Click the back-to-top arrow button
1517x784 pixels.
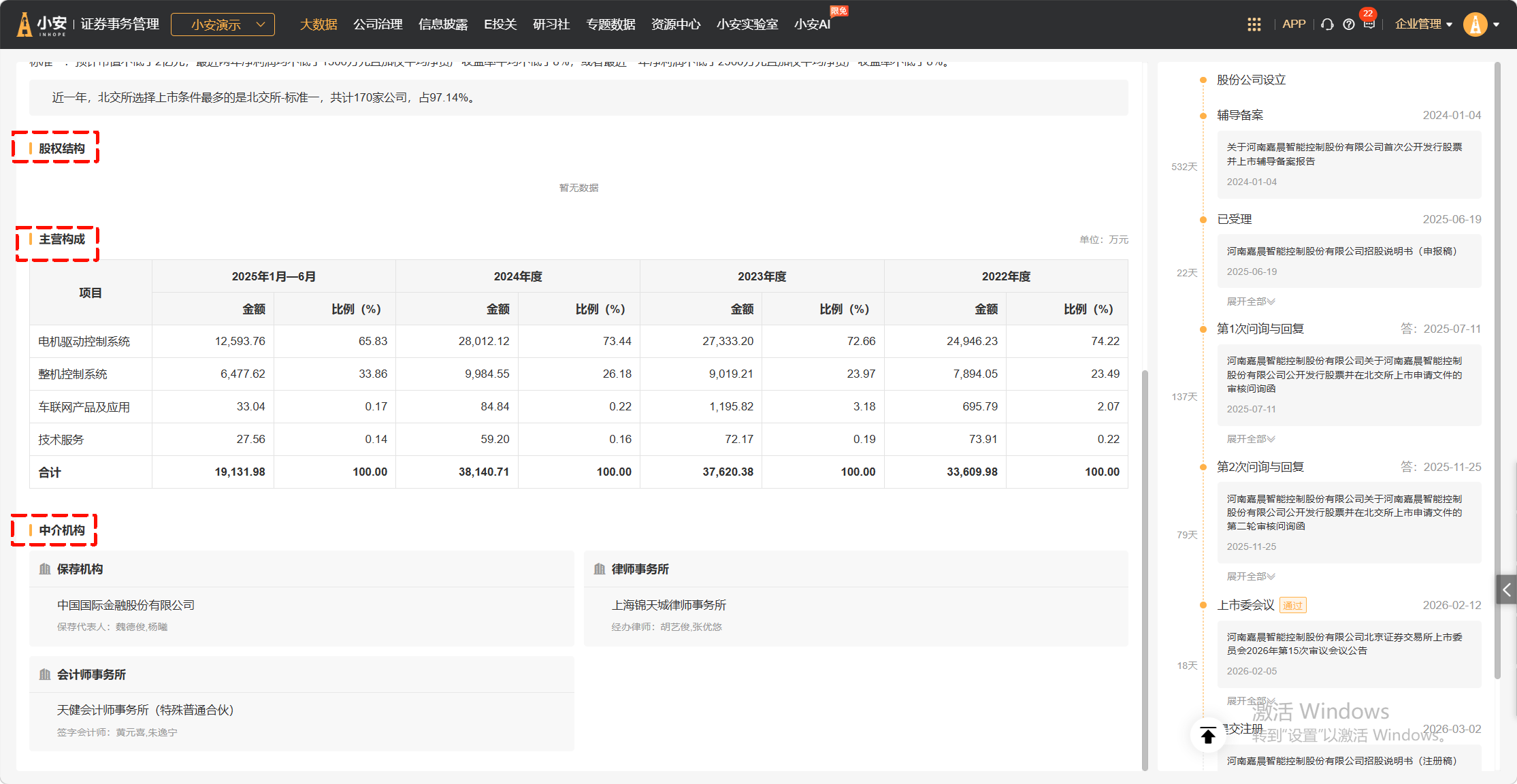1208,735
